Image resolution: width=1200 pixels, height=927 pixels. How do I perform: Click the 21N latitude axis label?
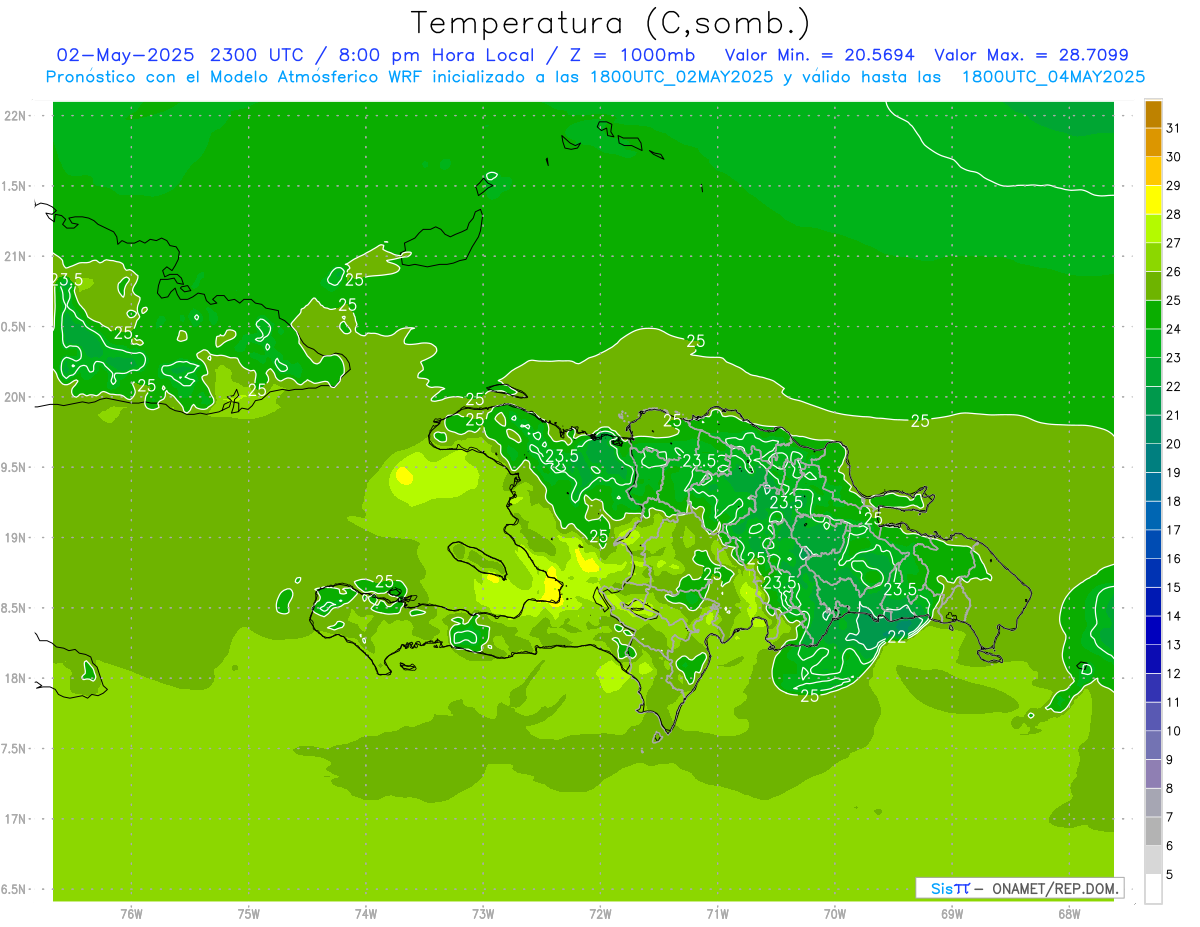pos(17,257)
